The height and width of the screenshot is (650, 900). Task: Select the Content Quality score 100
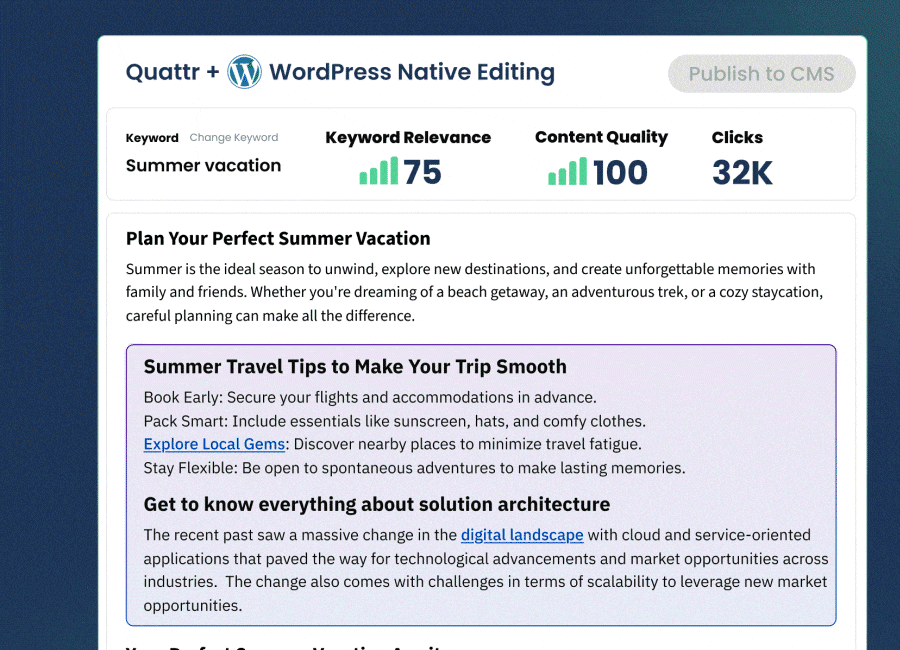coord(620,172)
